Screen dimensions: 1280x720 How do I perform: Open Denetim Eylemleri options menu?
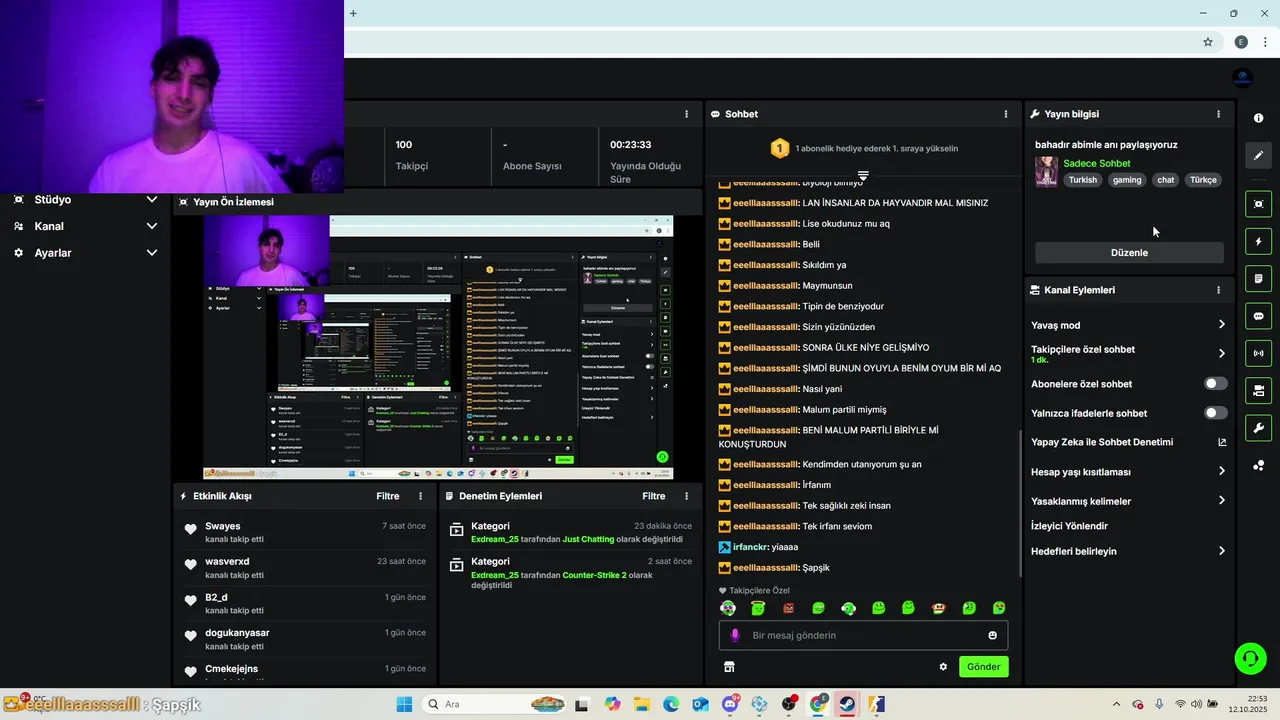click(686, 496)
